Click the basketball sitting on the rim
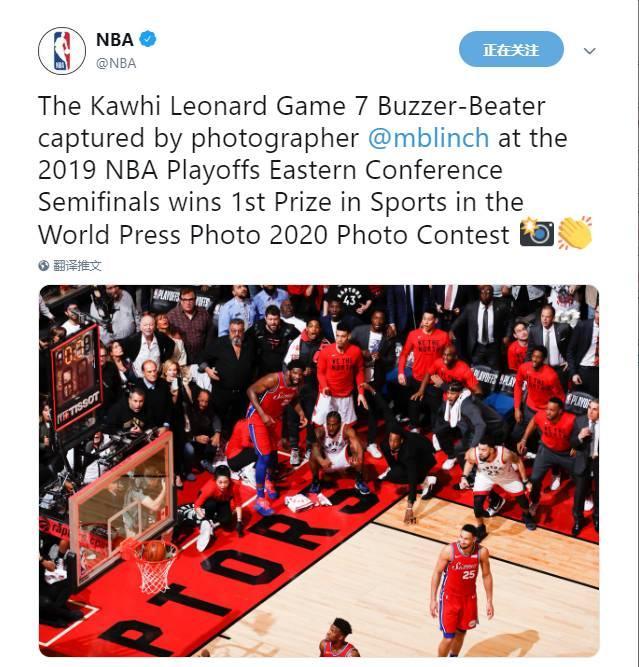This screenshot has height=667, width=639. click(154, 550)
